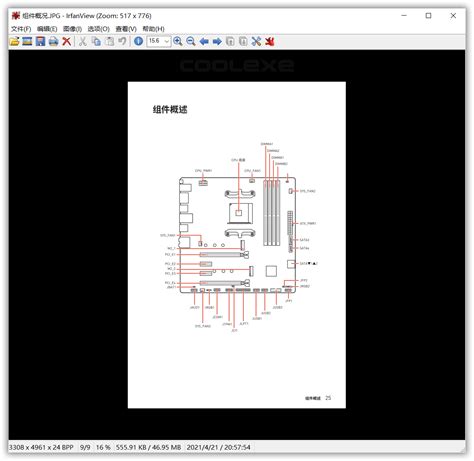Open the slideshow icon in toolbar
Screen dimensions: 474x461
pyautogui.click(x=27, y=41)
